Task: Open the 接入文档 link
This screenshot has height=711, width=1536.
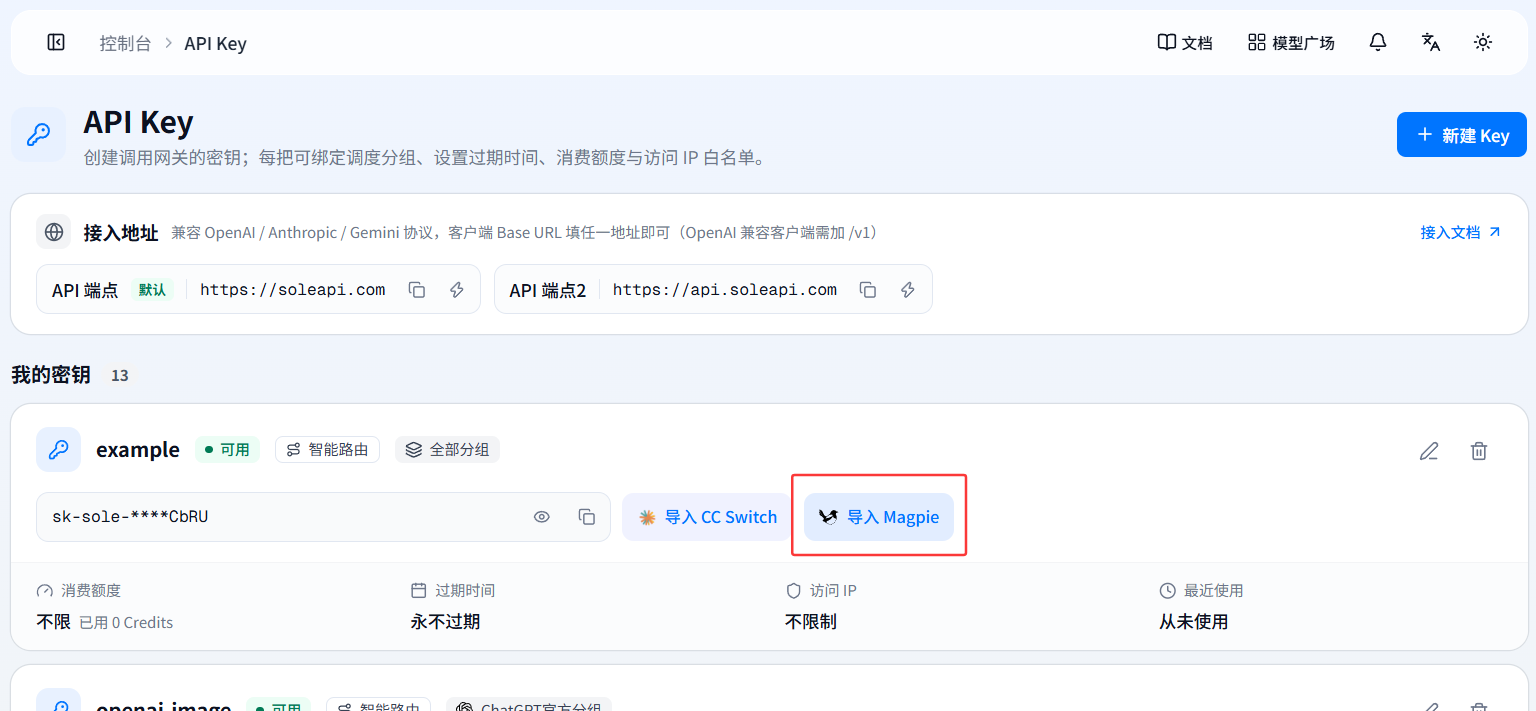Action: (1460, 232)
